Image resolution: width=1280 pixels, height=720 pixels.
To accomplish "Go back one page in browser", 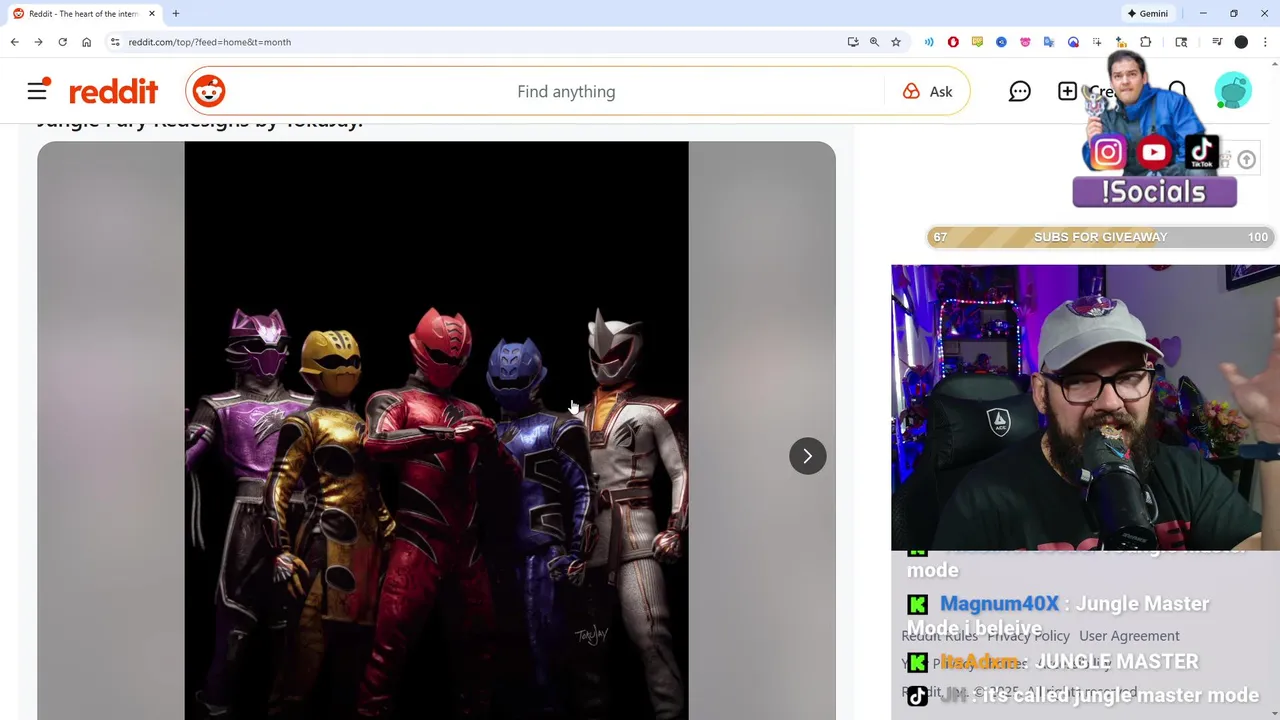I will click(x=14, y=42).
